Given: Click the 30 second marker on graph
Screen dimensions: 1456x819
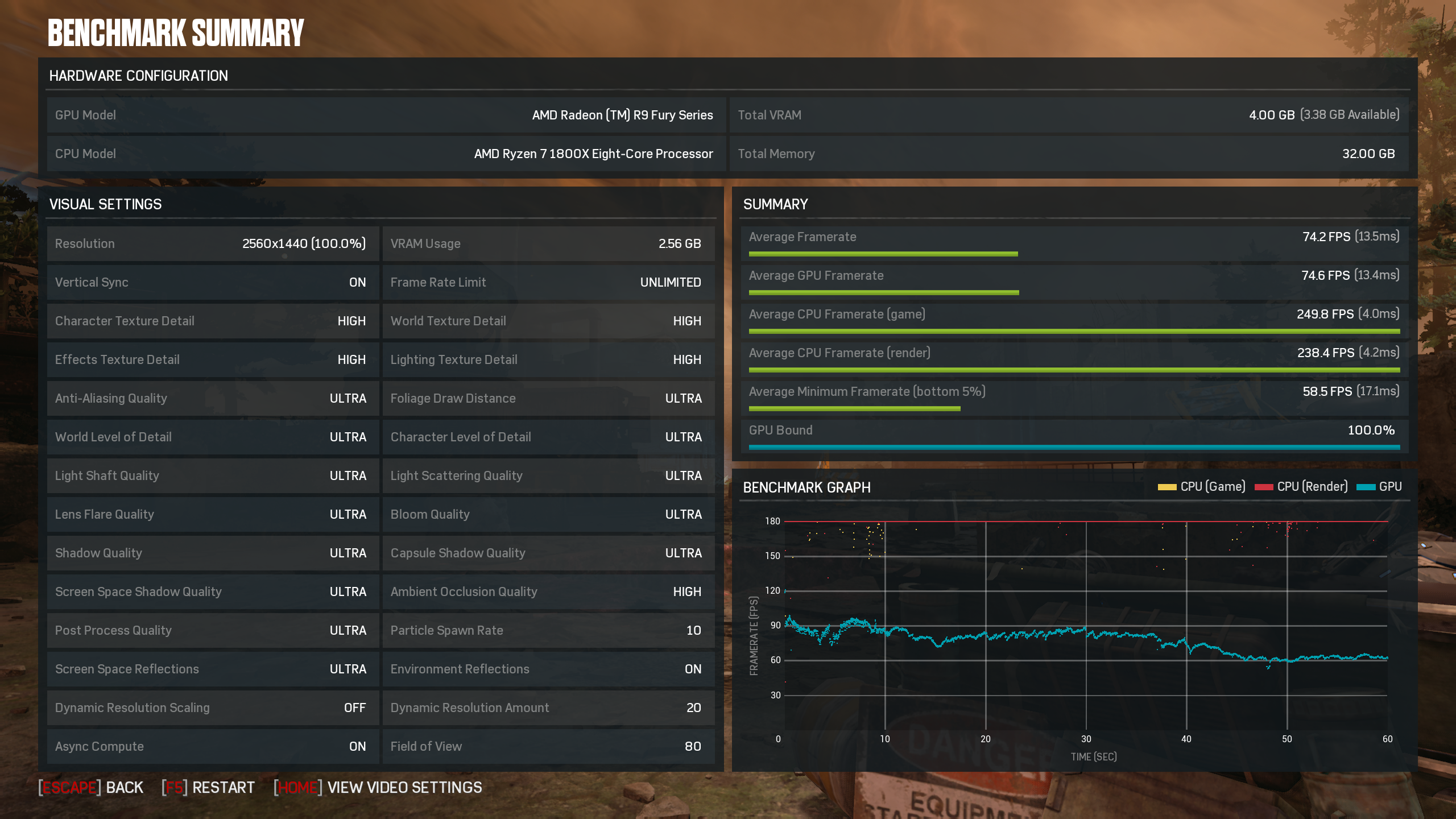Looking at the screenshot, I should tap(1086, 739).
